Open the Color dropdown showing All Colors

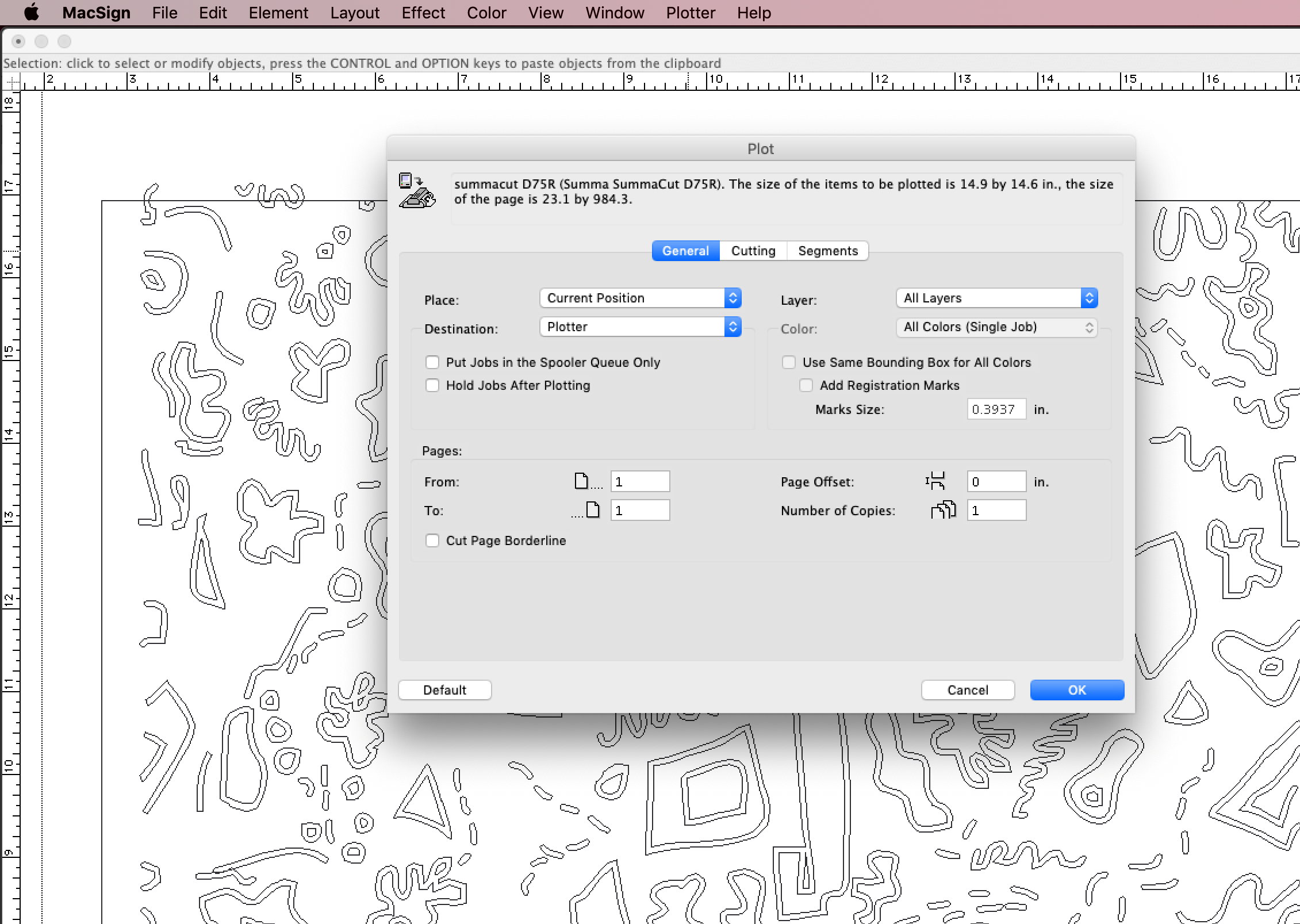click(x=997, y=327)
